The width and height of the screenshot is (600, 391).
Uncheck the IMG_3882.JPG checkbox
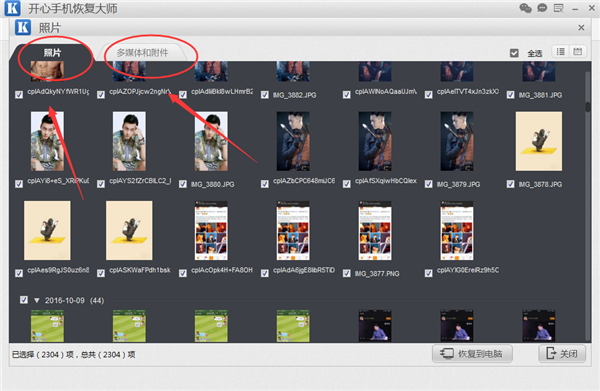coord(265,94)
